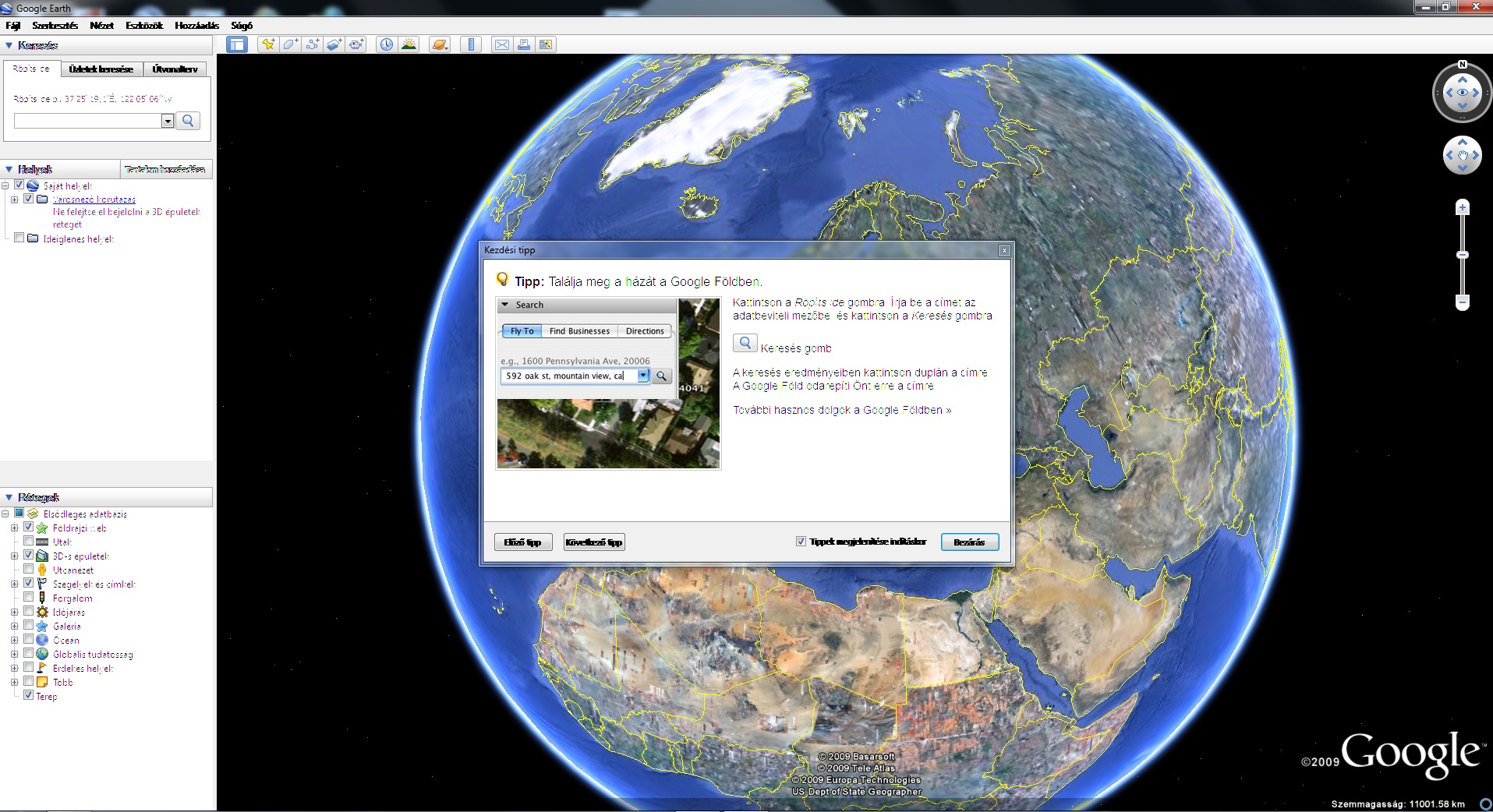1493x812 pixels.
Task: Switch to the Útvonalterv tab
Action: [175, 69]
